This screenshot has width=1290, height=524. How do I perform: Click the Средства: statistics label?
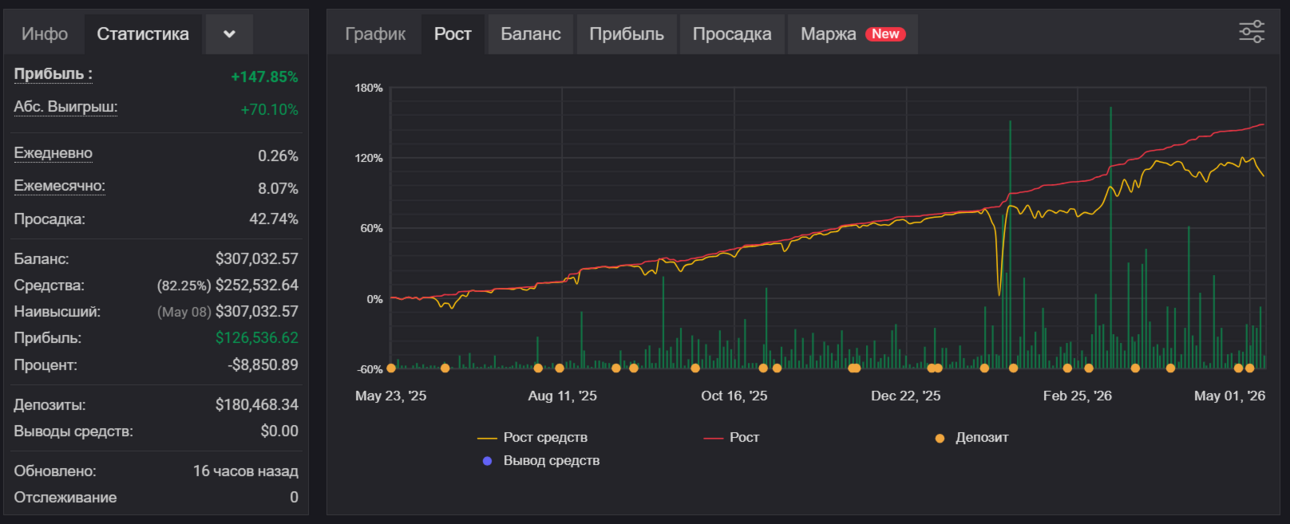pos(49,285)
